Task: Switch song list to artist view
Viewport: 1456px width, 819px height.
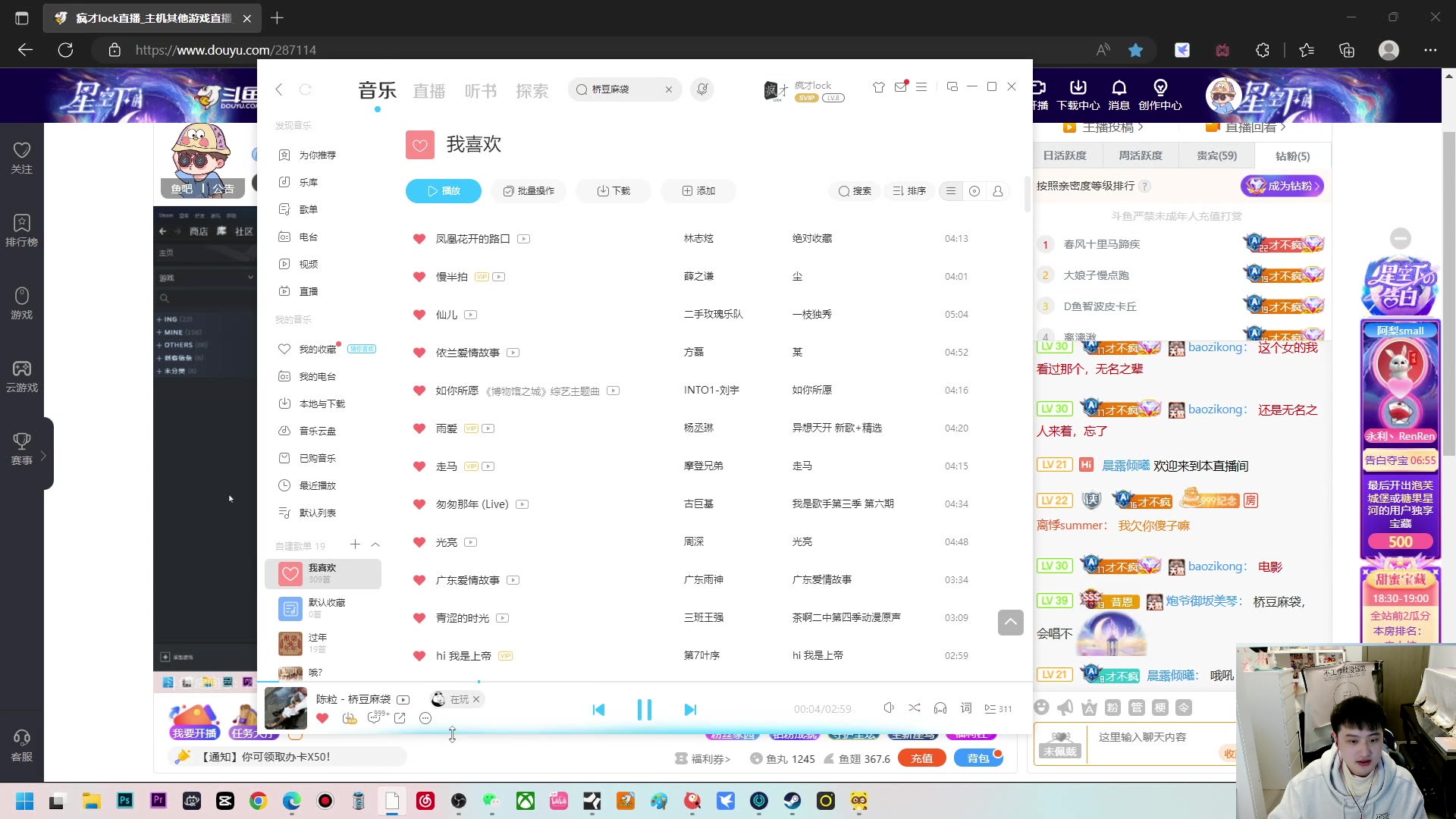Action: coord(998,191)
